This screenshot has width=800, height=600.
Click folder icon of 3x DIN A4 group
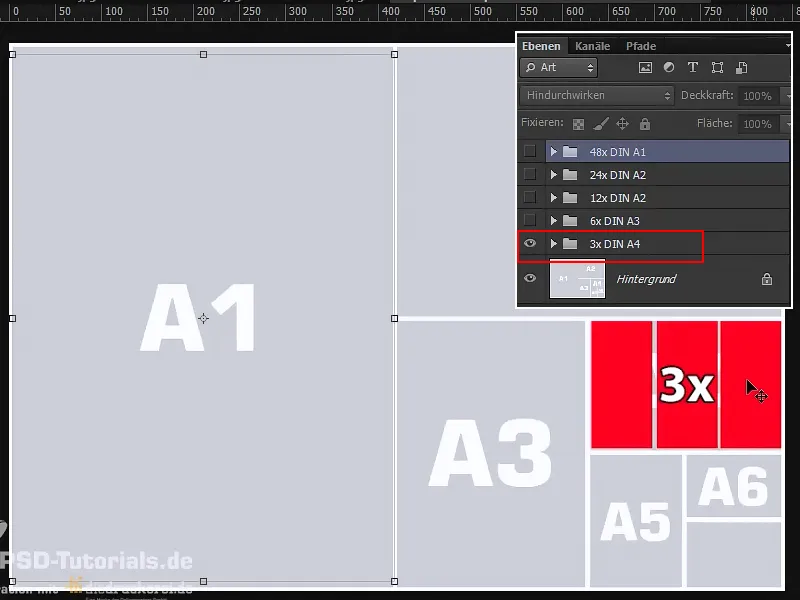[x=570, y=243]
